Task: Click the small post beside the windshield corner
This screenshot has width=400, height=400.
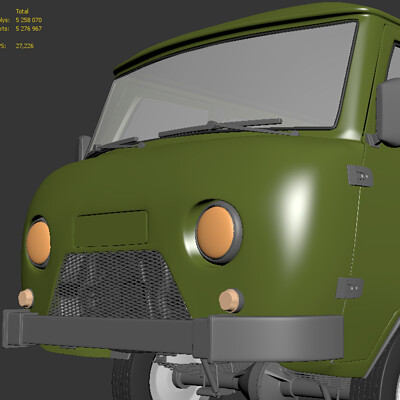Action: 83,147
